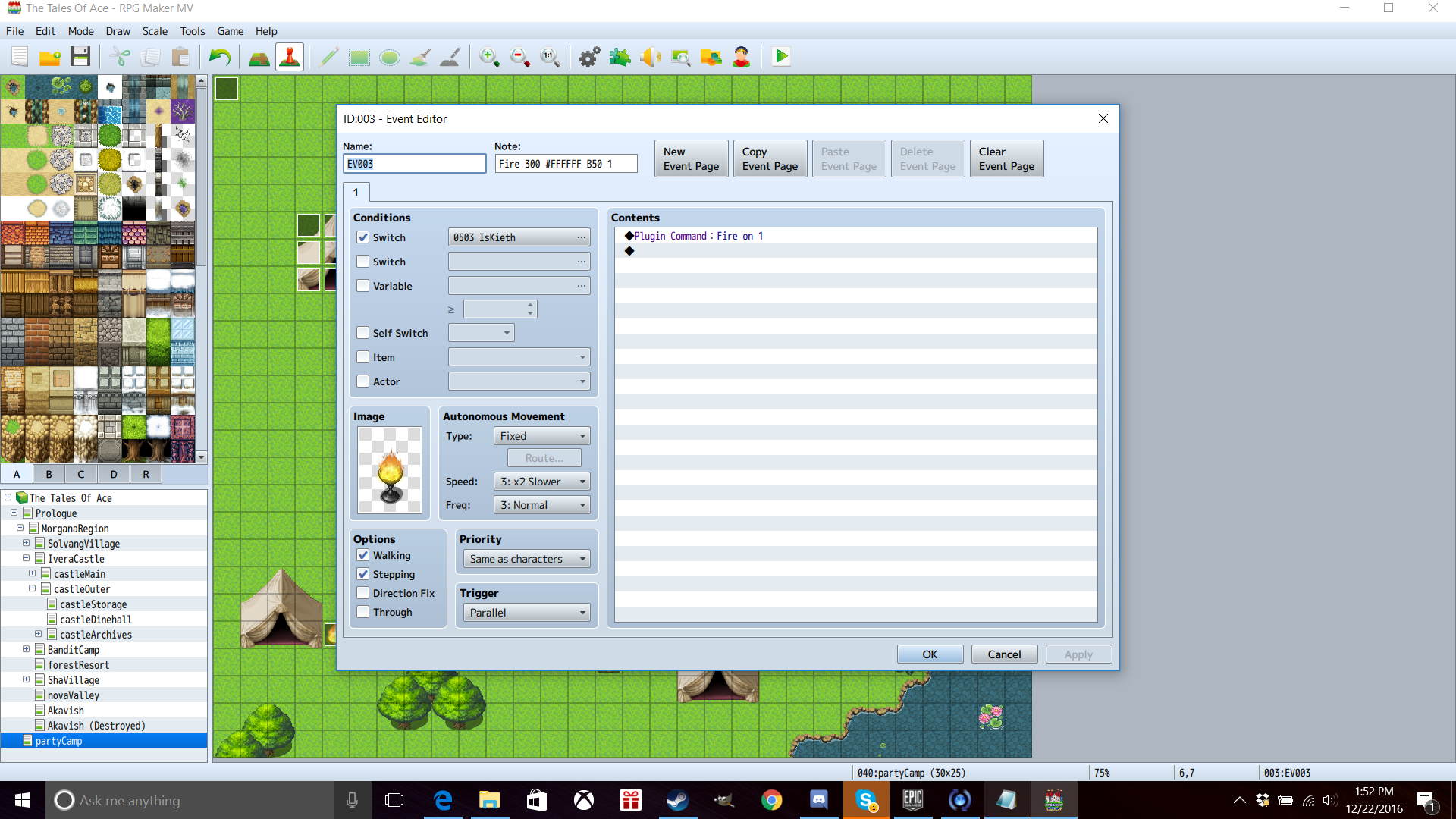Viewport: 1456px width, 819px height.
Task: Expand the Speed dropdown x2 Slower
Action: 542,482
